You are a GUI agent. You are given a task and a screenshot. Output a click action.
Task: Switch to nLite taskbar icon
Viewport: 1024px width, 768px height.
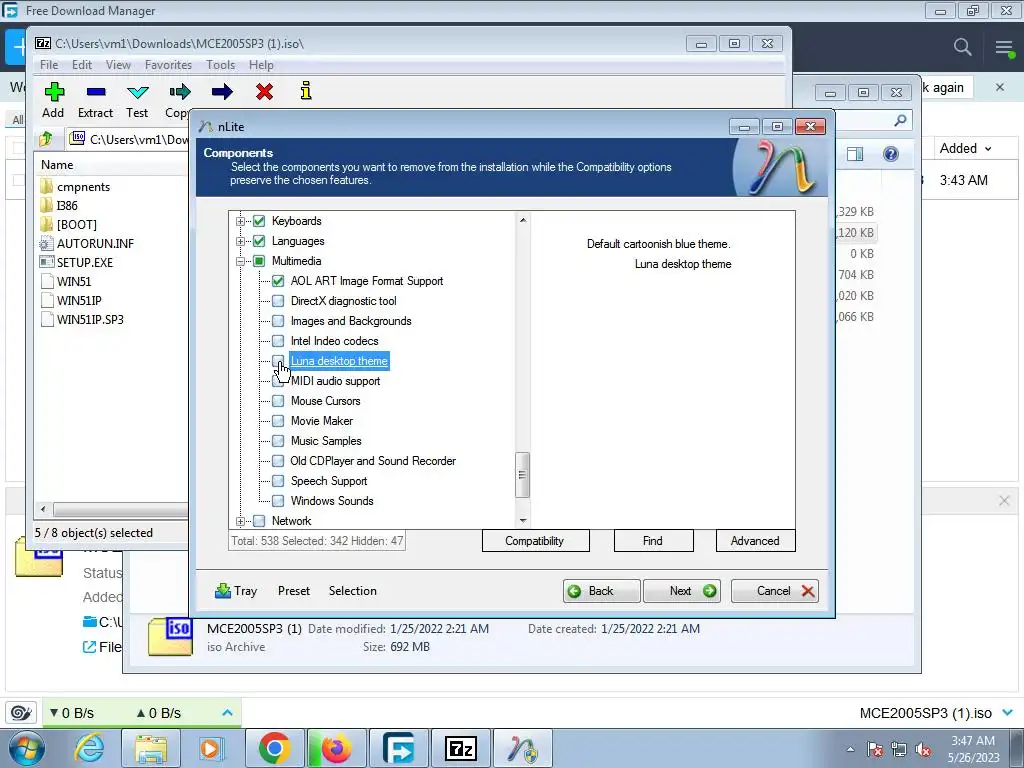click(522, 748)
